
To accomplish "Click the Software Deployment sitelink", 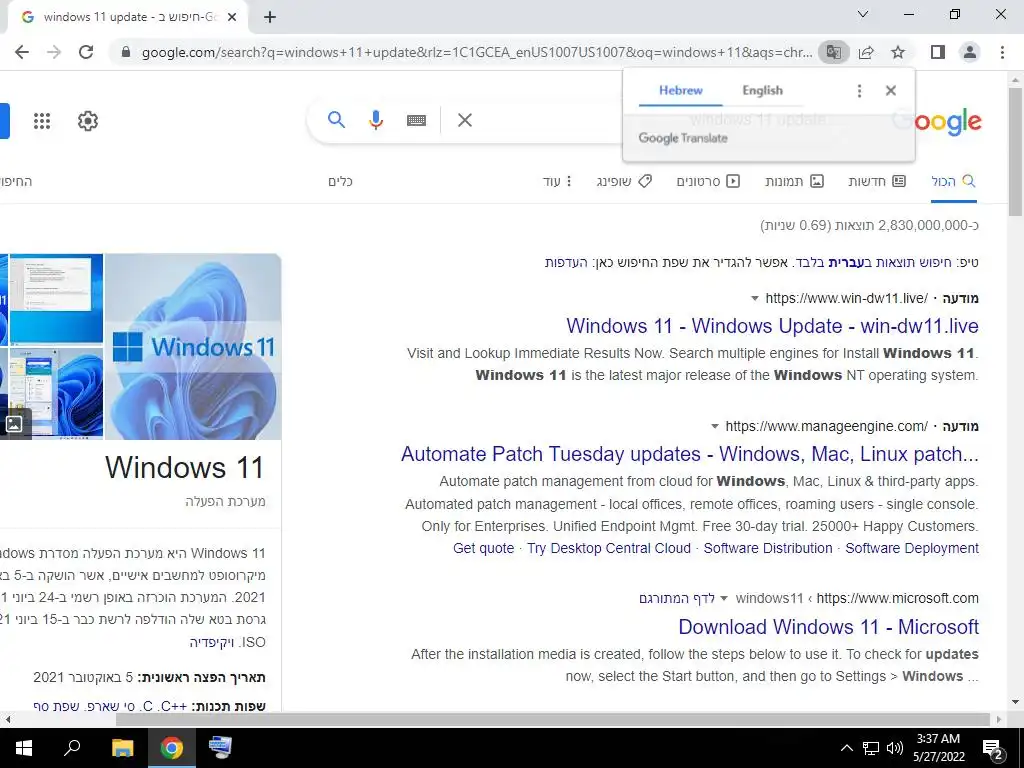I will (912, 549).
